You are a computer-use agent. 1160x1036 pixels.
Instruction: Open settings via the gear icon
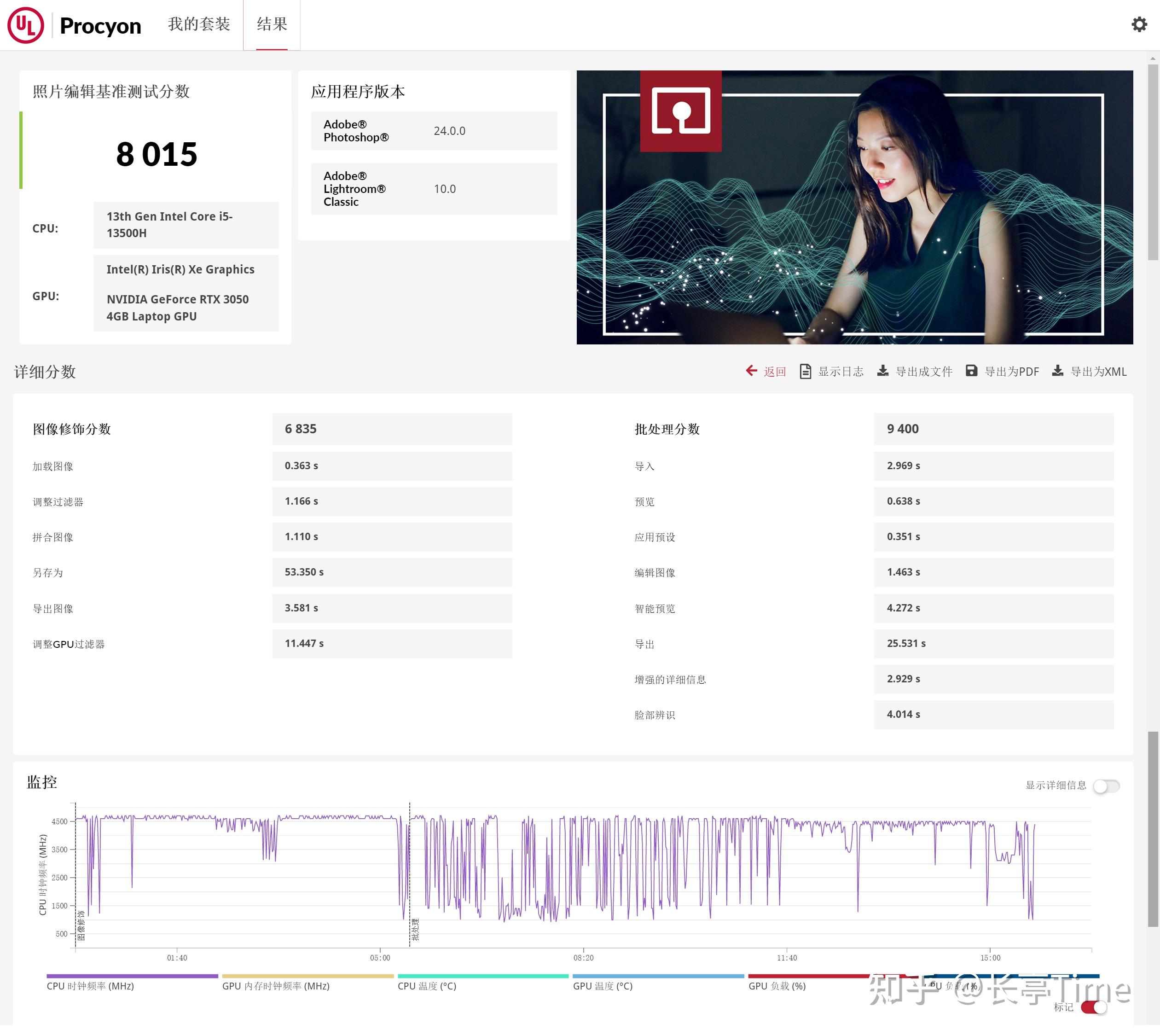point(1138,24)
